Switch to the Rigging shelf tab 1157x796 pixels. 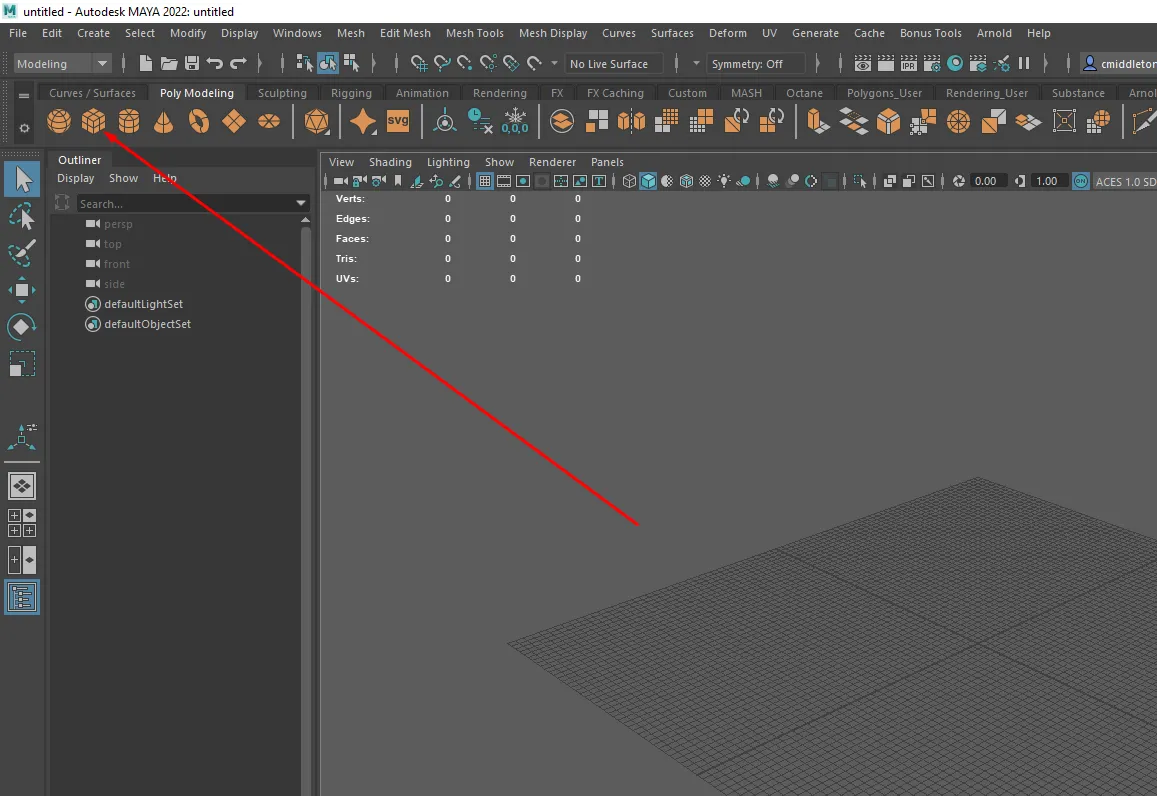tap(351, 93)
